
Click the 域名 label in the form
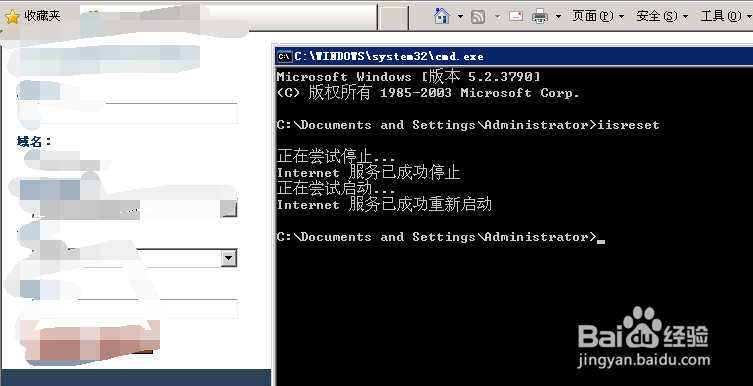34,142
